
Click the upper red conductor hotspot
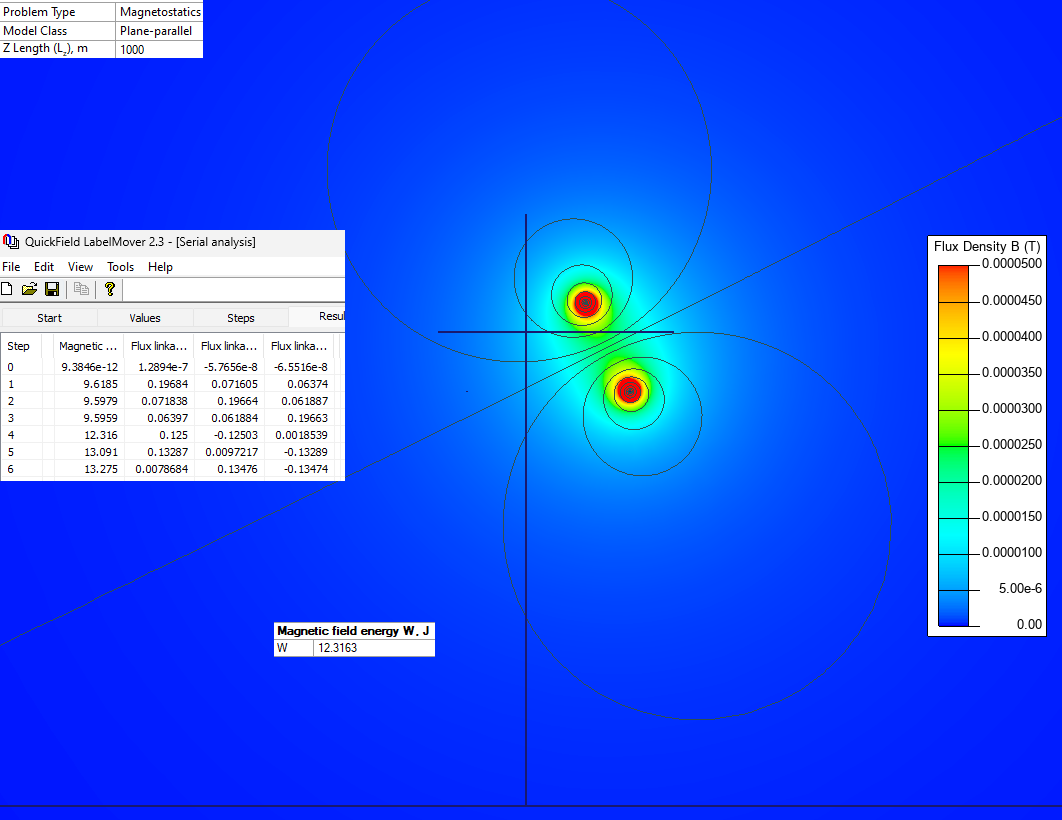[x=585, y=302]
